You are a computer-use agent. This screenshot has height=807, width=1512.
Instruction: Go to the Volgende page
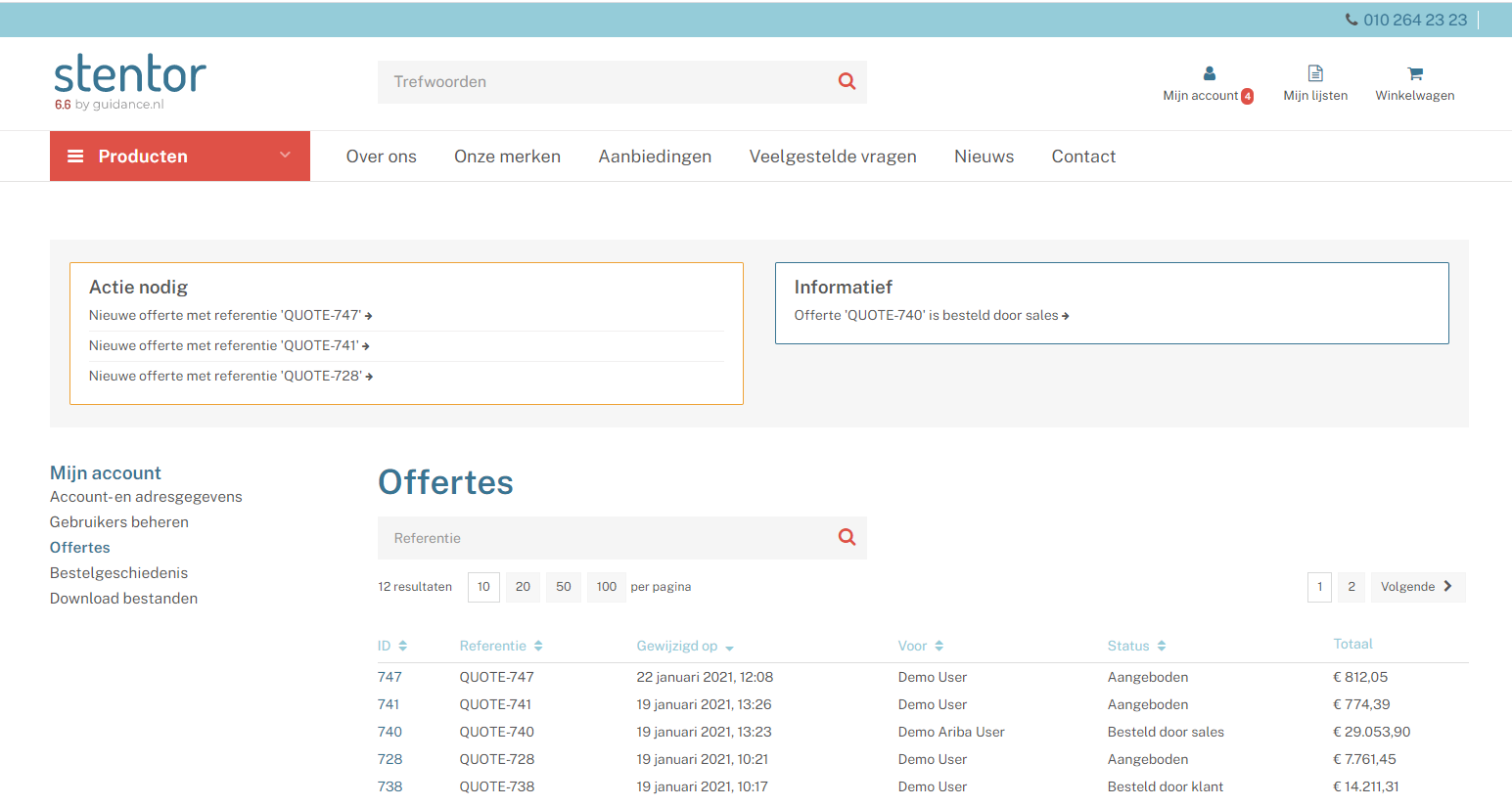[1417, 587]
